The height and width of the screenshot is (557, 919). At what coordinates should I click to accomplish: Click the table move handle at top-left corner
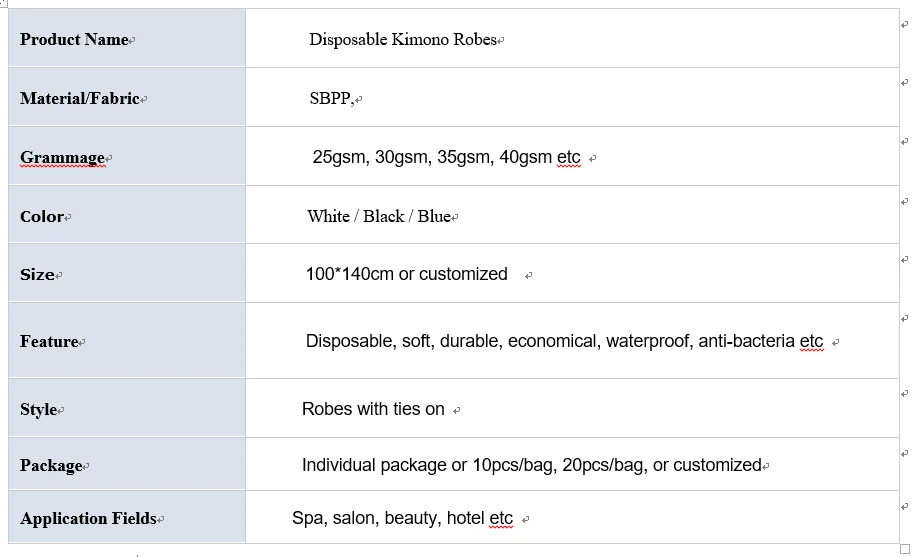3,3
